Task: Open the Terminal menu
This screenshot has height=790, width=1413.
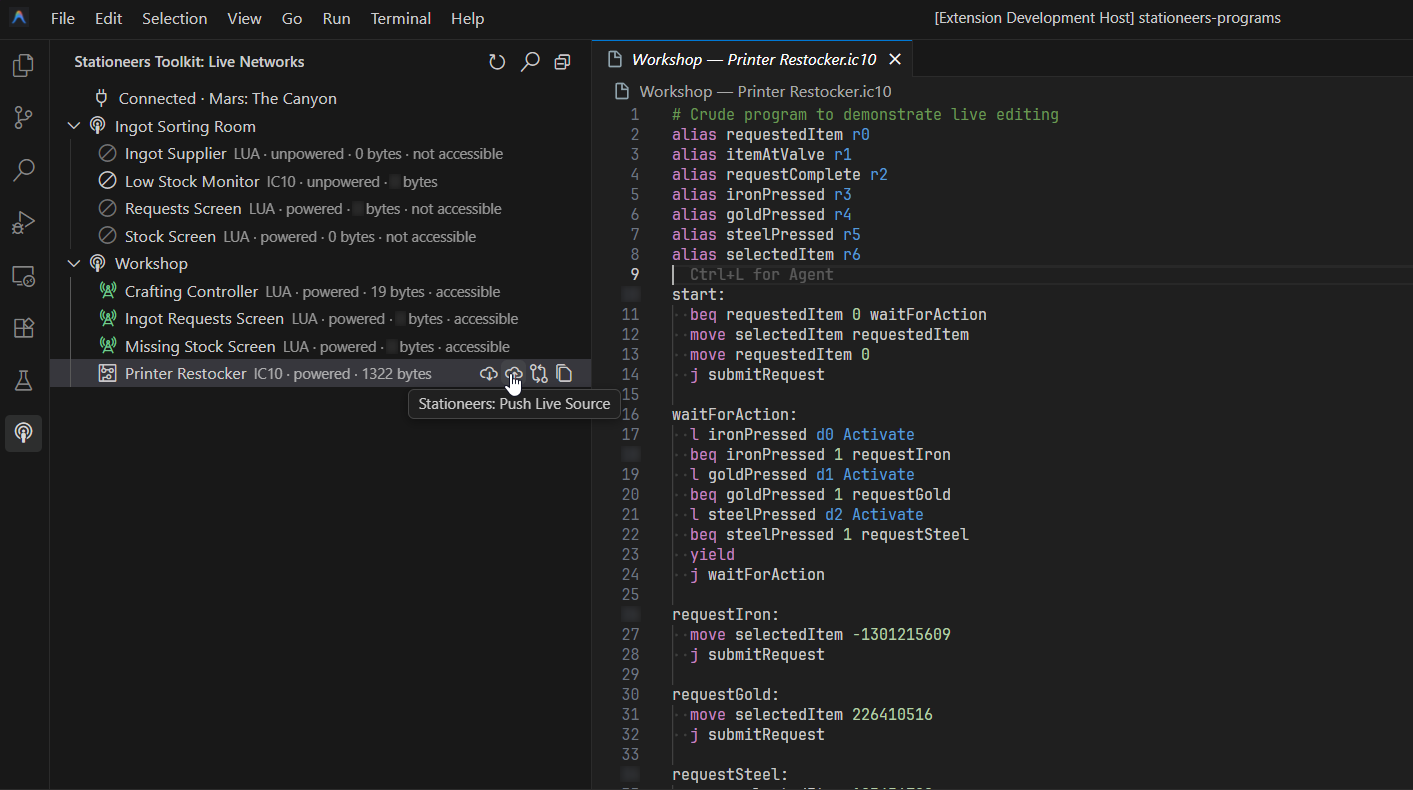Action: [x=401, y=18]
